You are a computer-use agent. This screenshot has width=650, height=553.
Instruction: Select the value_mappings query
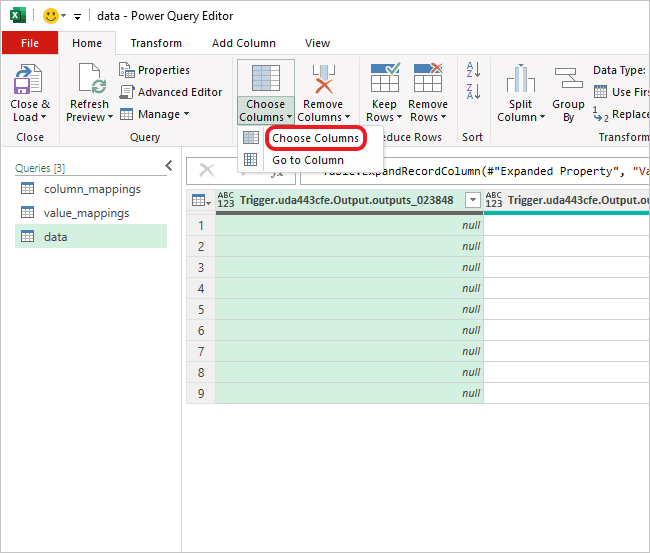pos(91,213)
